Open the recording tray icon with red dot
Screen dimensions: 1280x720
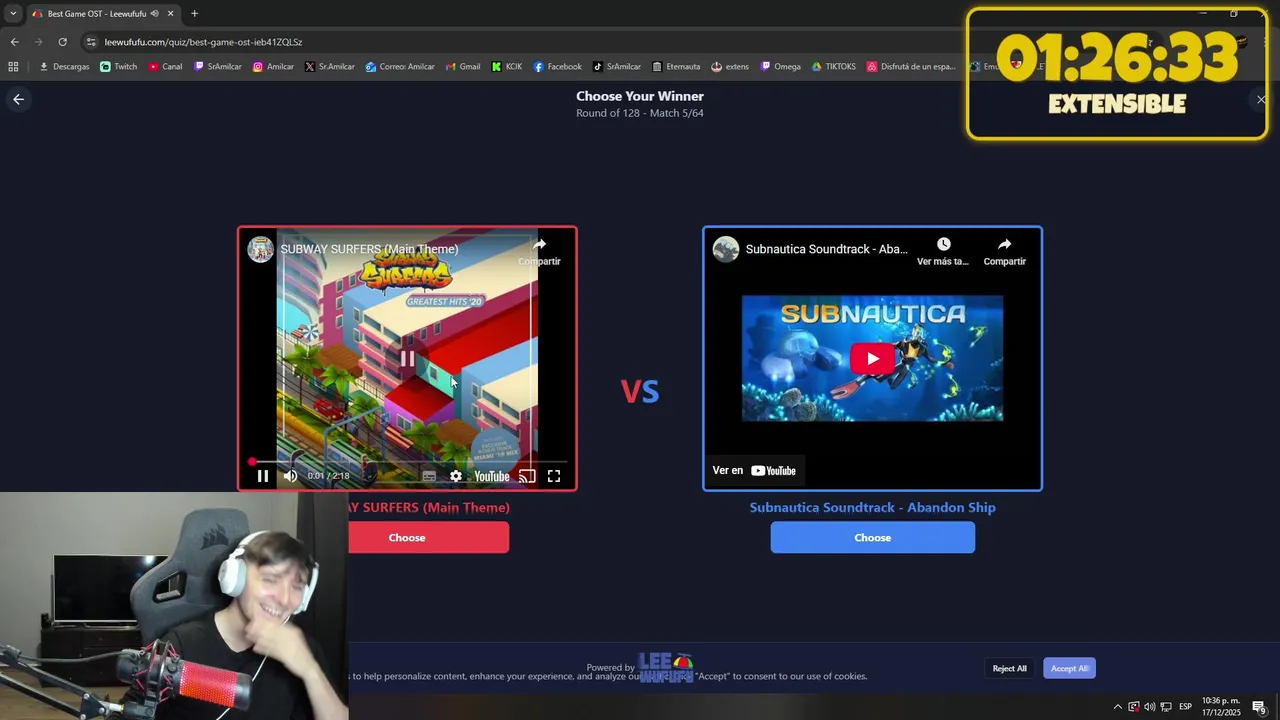[x=1133, y=707]
